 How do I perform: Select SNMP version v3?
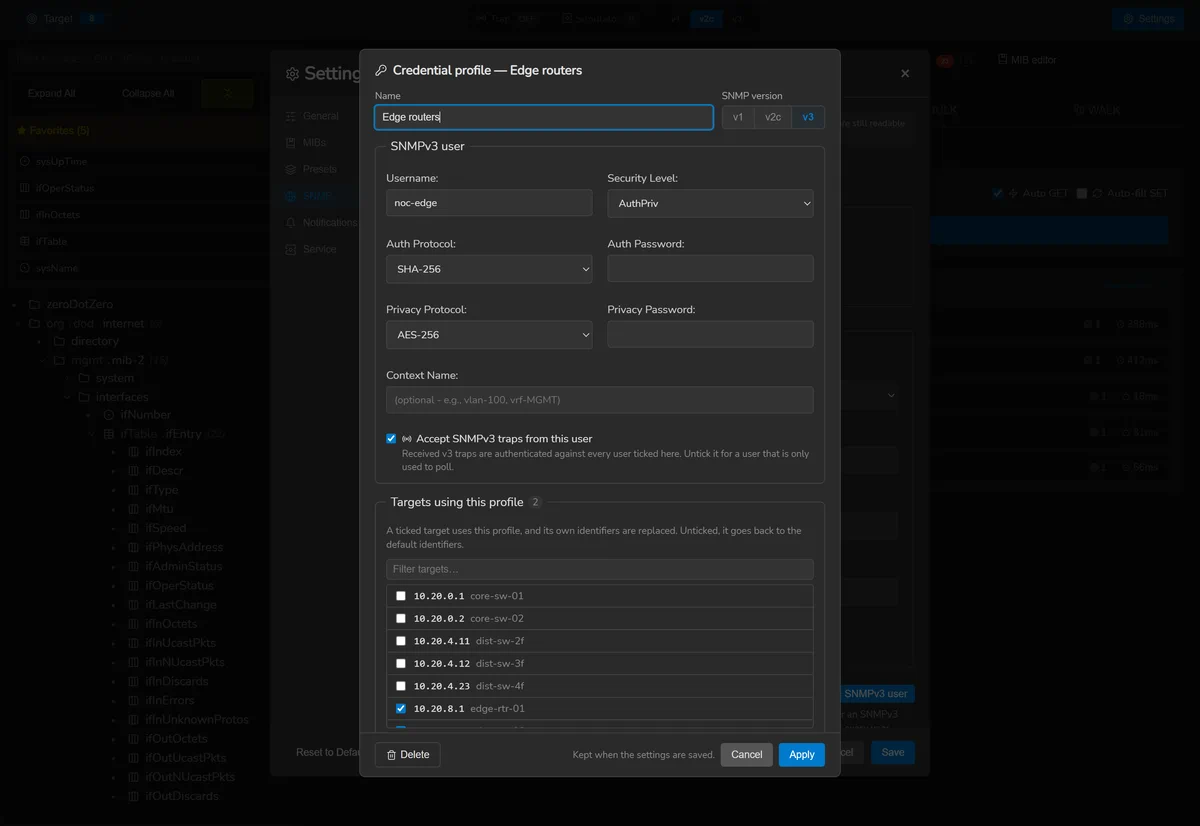point(808,117)
